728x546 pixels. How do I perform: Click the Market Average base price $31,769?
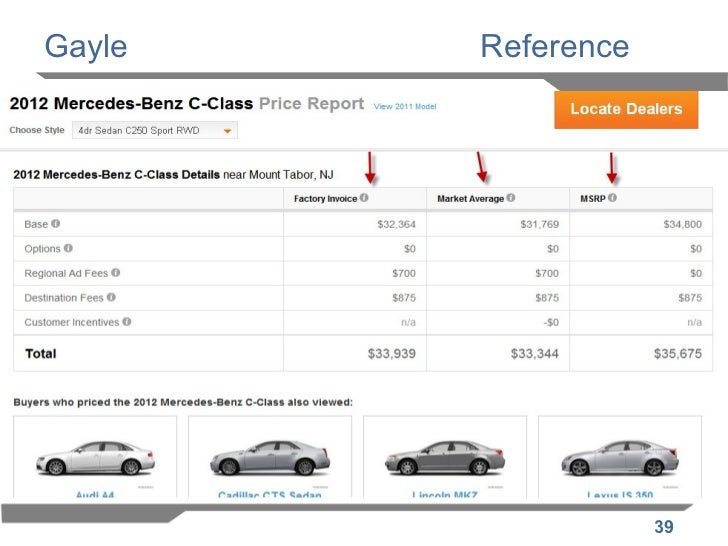pos(539,224)
